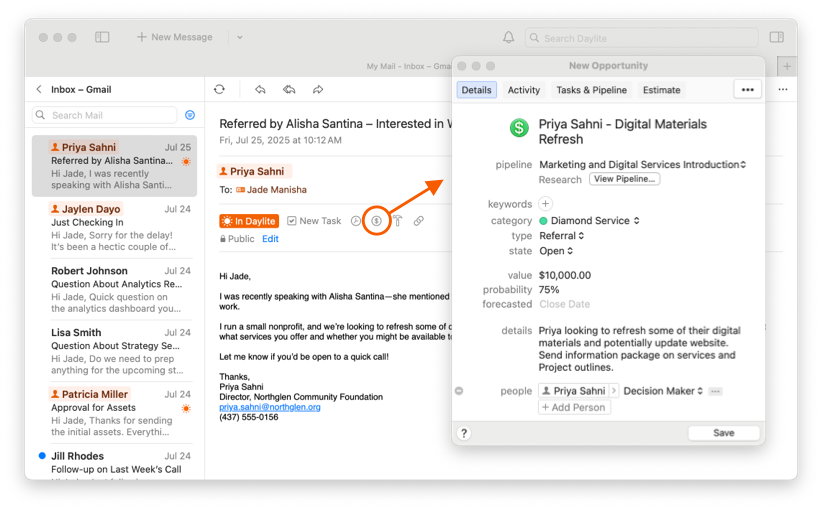Refresh mail with the sync icon
The image size is (822, 510).
click(x=219, y=89)
